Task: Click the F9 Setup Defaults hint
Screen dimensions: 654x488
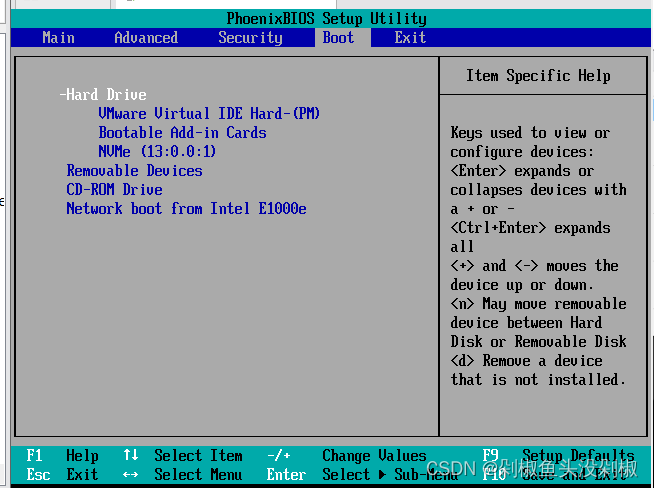Action: tap(558, 455)
